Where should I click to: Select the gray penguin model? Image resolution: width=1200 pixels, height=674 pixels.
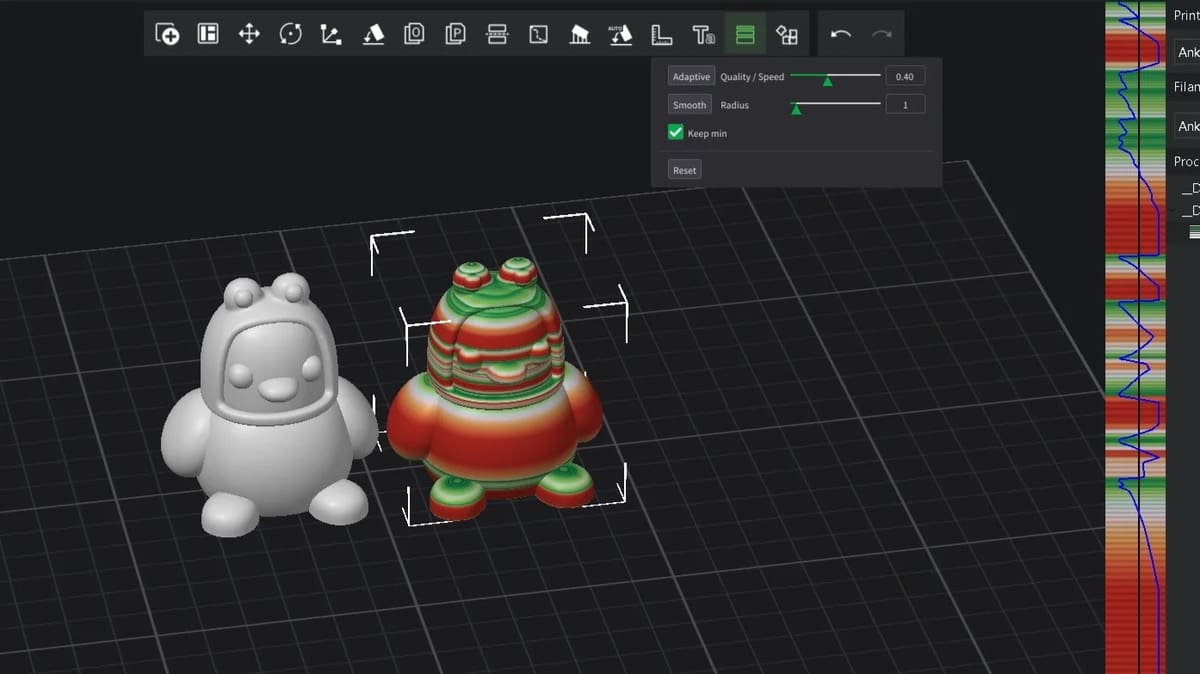(x=268, y=405)
